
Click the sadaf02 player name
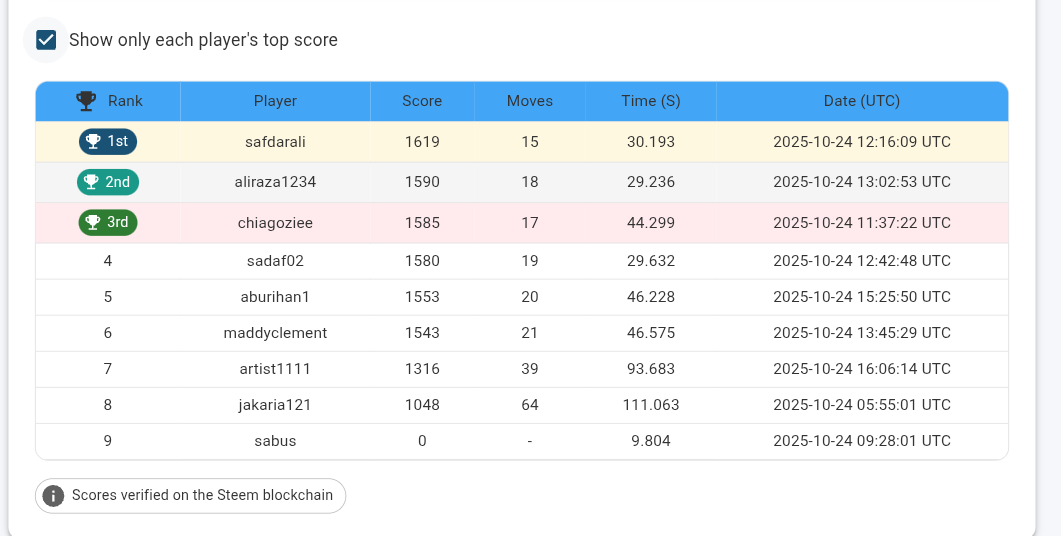[275, 261]
